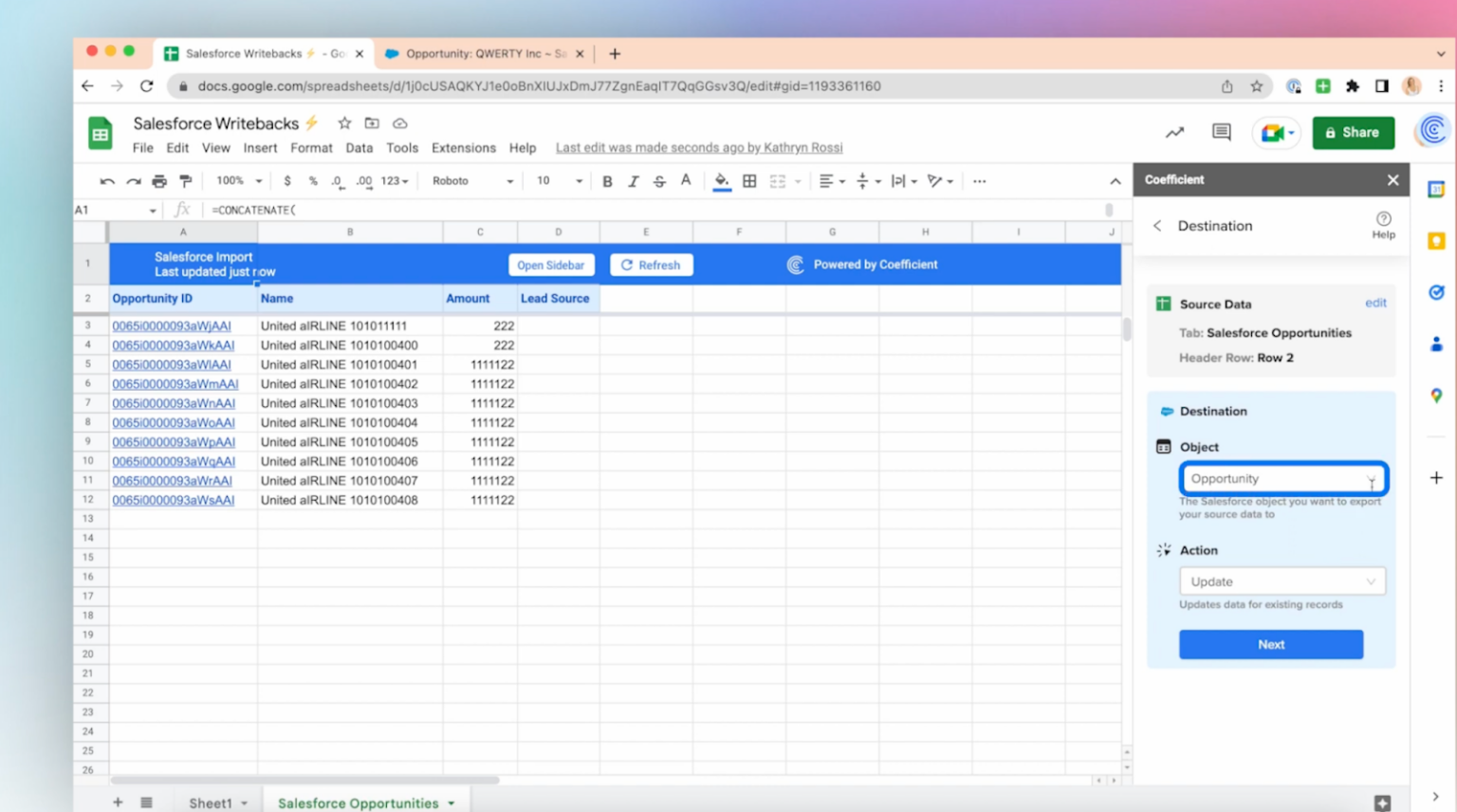
Task: Switch to the Sheet1 tab
Action: click(211, 803)
